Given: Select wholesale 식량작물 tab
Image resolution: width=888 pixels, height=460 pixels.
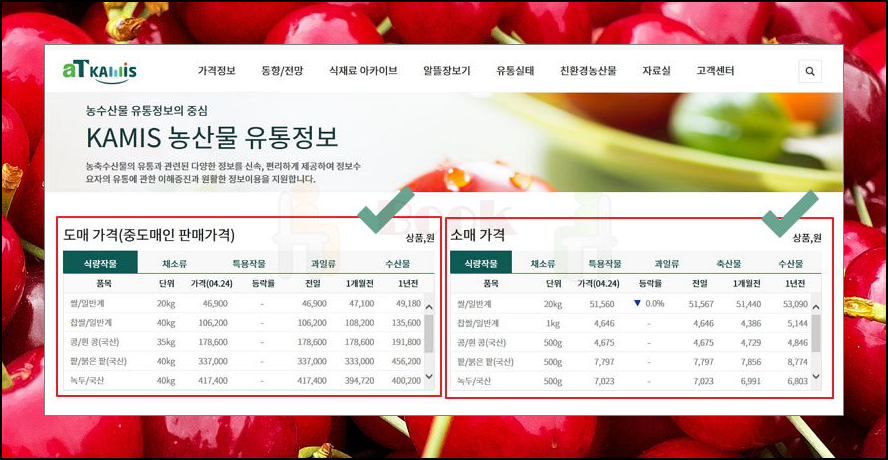Looking at the screenshot, I should (100, 263).
